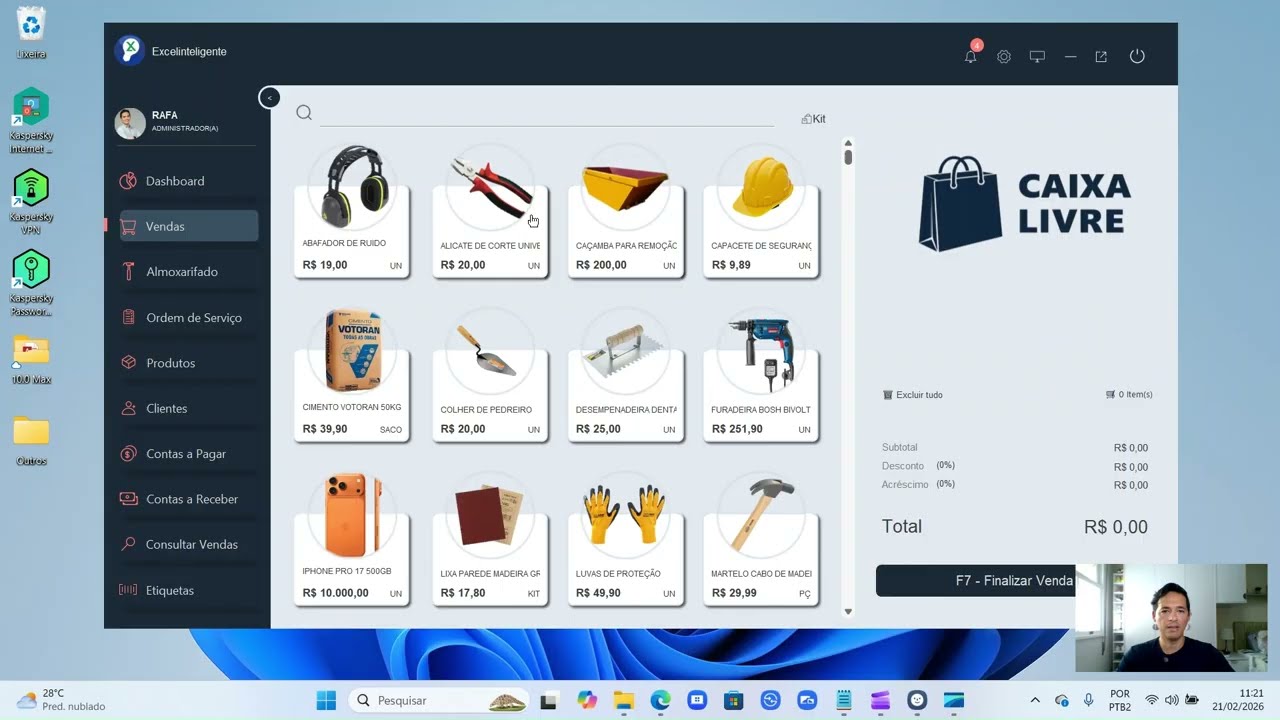Click the Contas a Receber icon
Image resolution: width=1280 pixels, height=720 pixels.
tap(128, 499)
